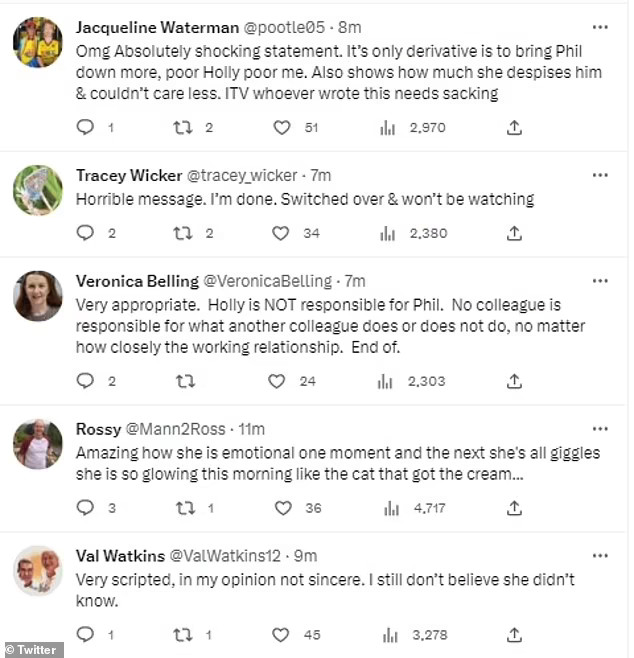Open more options on Veronica Belling's tweet
Viewport: 634px width, 658px height.
click(x=599, y=281)
